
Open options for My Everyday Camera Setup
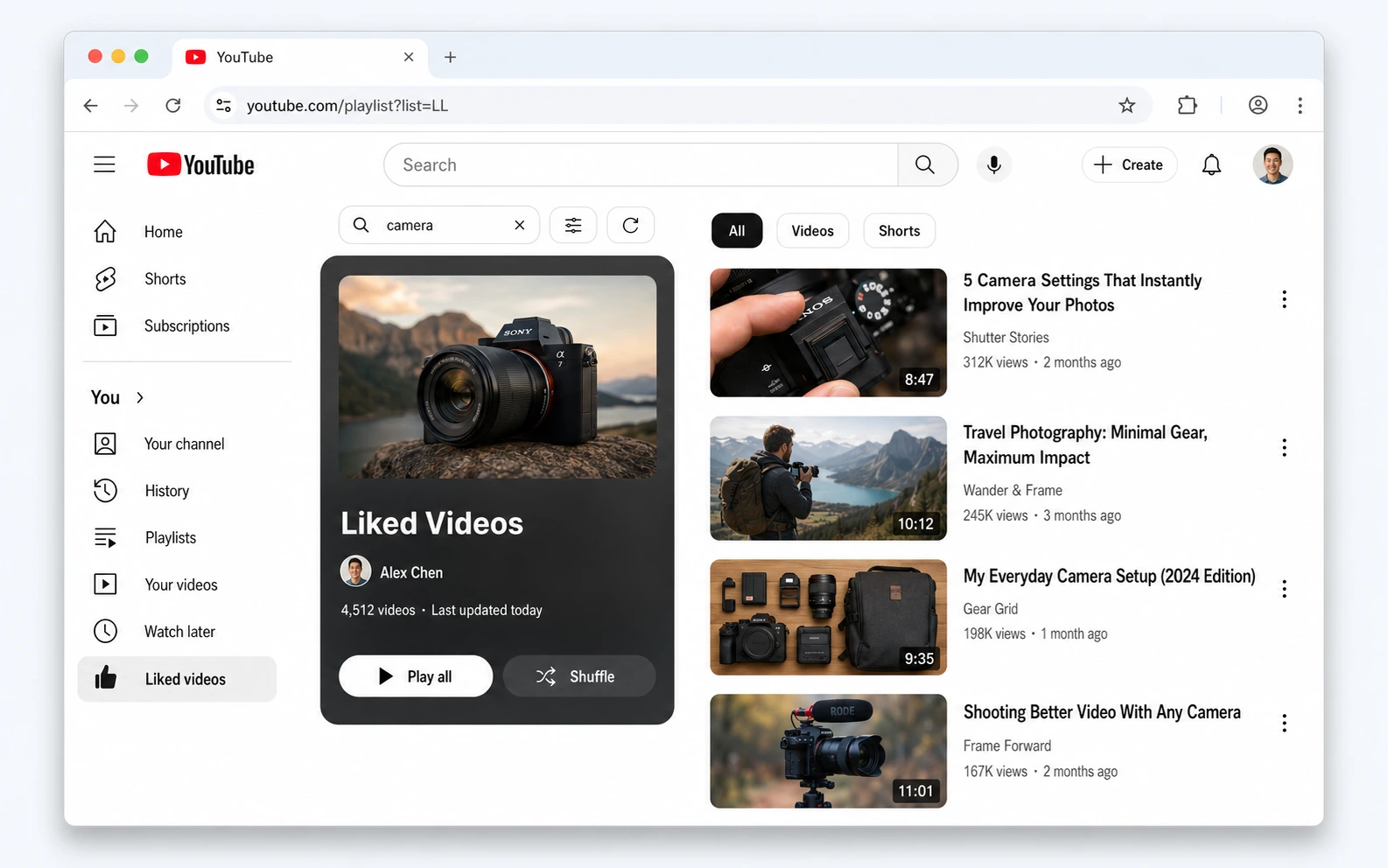tap(1284, 589)
